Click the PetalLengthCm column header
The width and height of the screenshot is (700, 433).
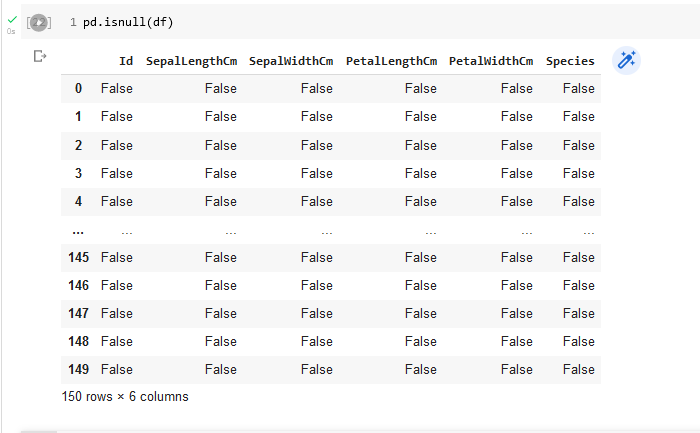pyautogui.click(x=391, y=61)
